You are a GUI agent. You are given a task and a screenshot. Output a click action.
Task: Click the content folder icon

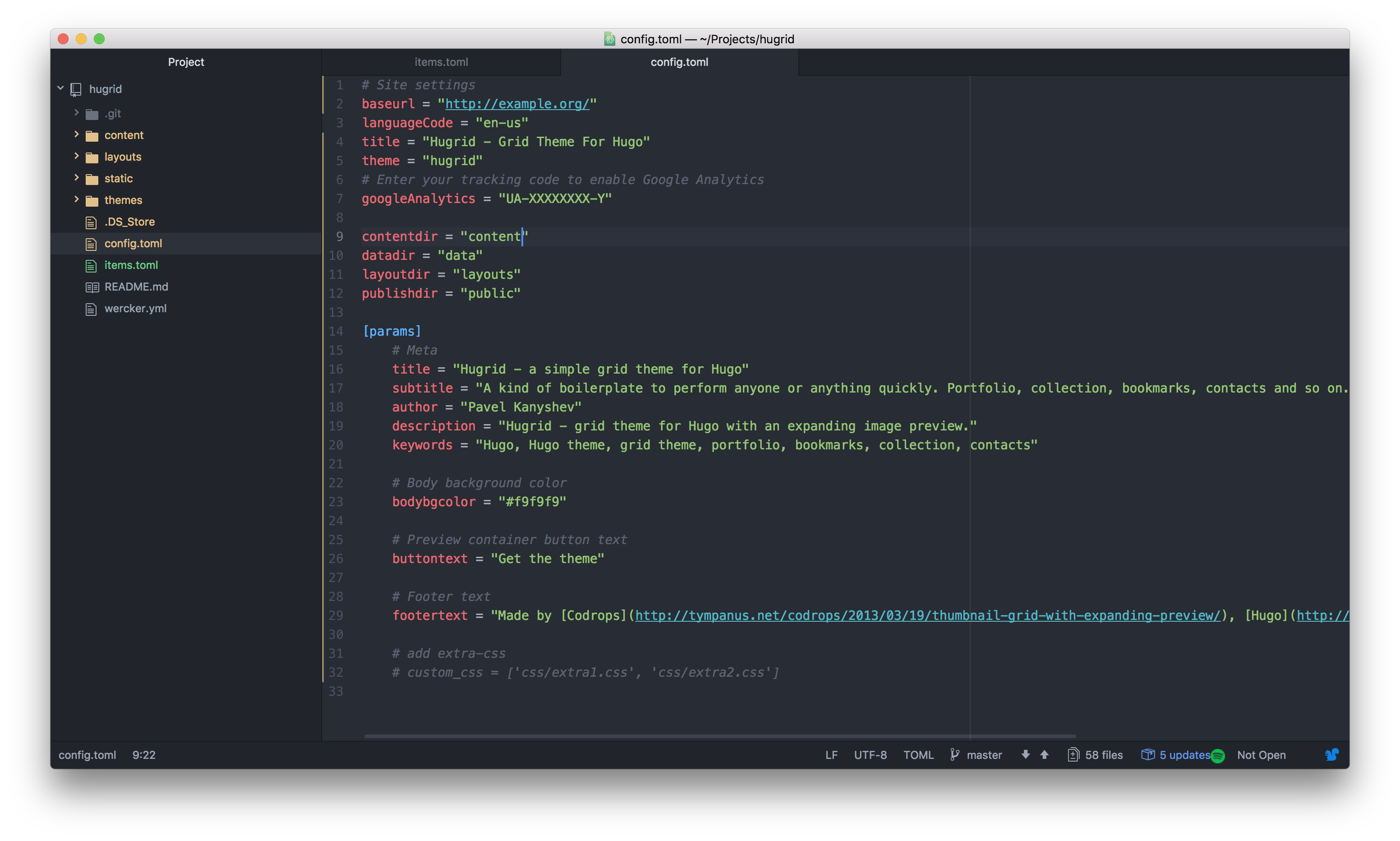92,135
